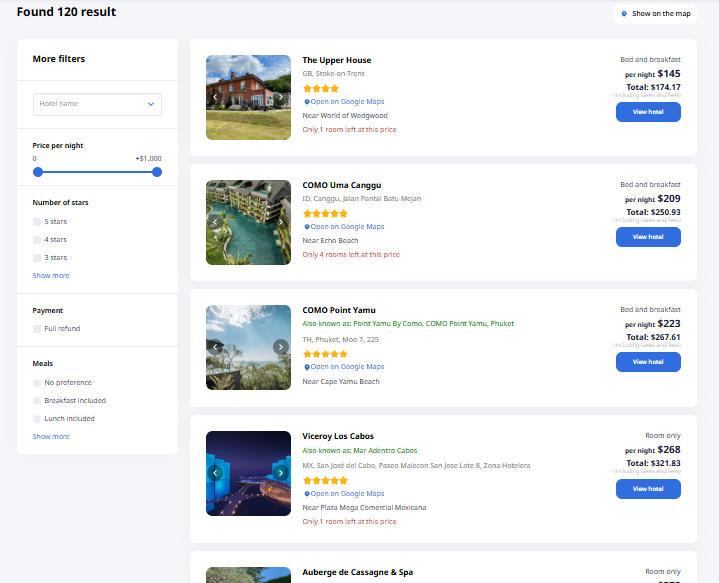Select the Breakfast included meal option
This screenshot has height=583, width=719.
click(x=37, y=401)
